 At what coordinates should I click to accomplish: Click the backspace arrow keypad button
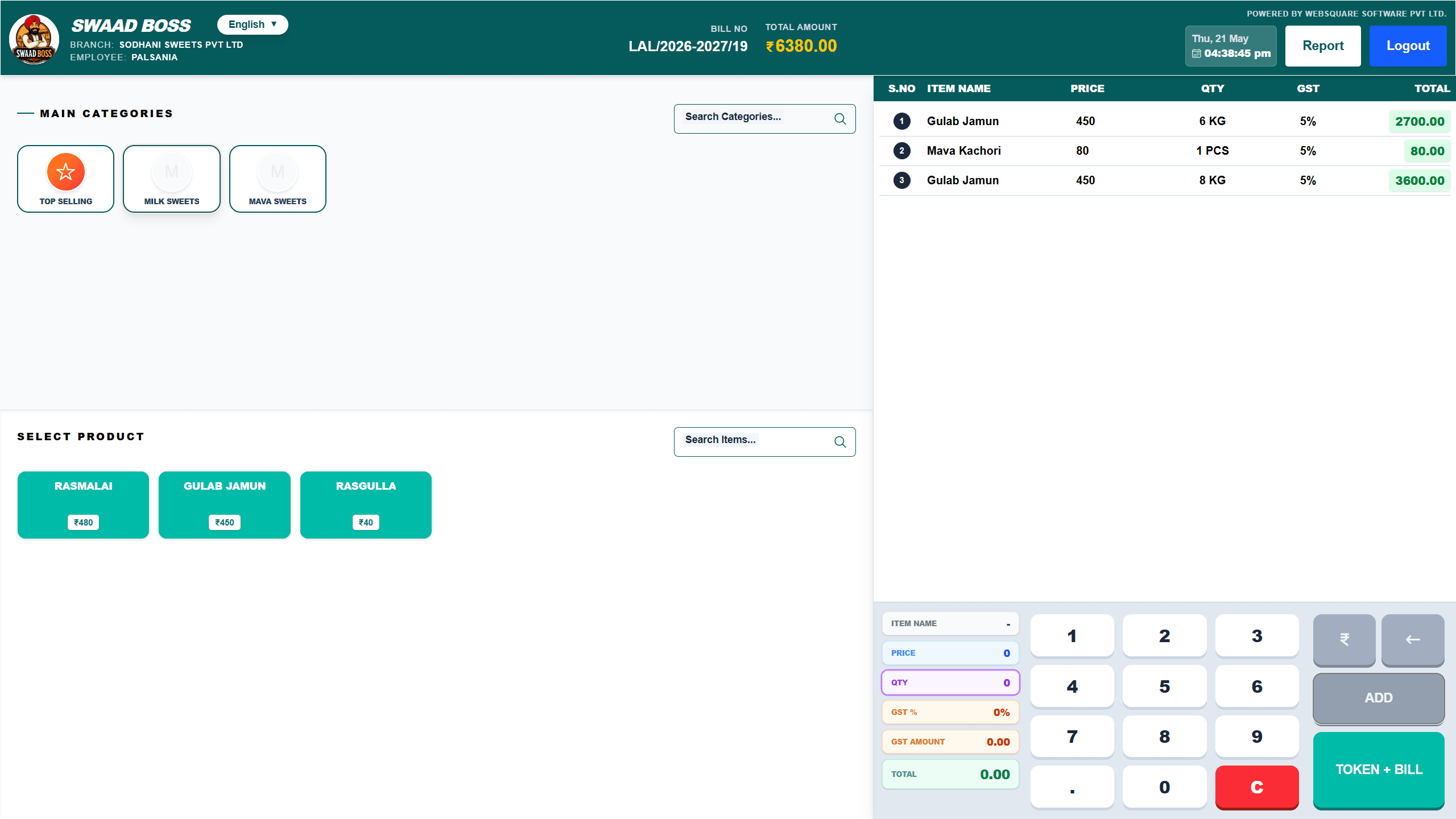tap(1413, 639)
